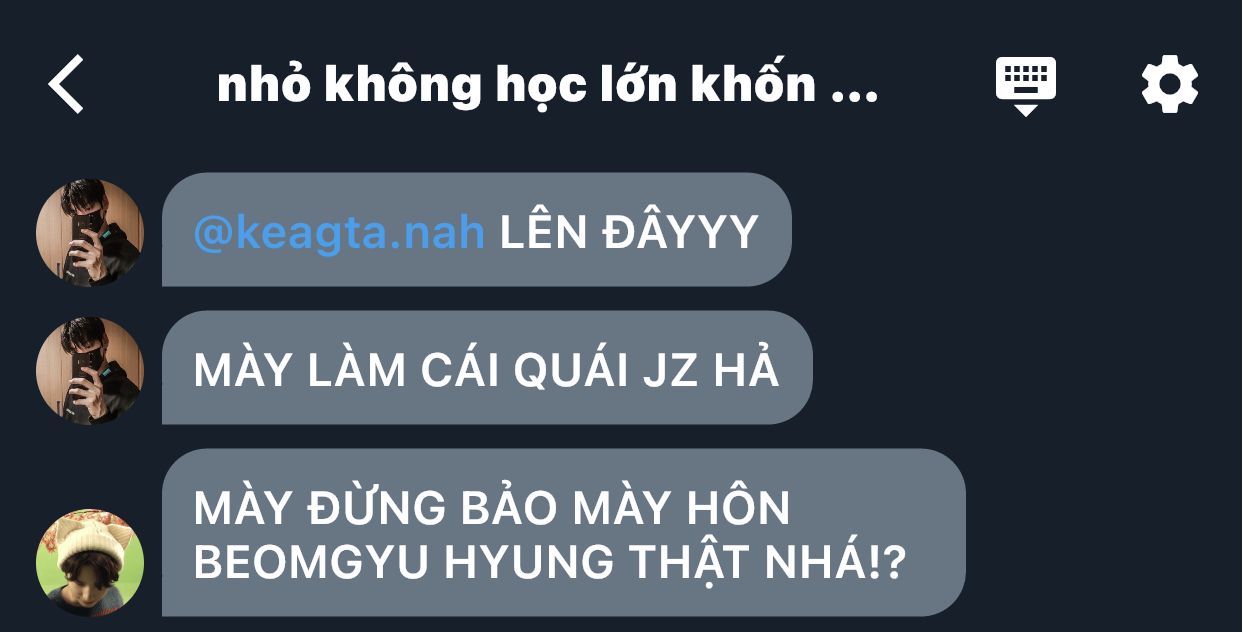Select the MÀY LÀM CÁI QUÁI JZ HẢ bubble
Image resolution: width=1242 pixels, height=632 pixels.
coord(487,368)
